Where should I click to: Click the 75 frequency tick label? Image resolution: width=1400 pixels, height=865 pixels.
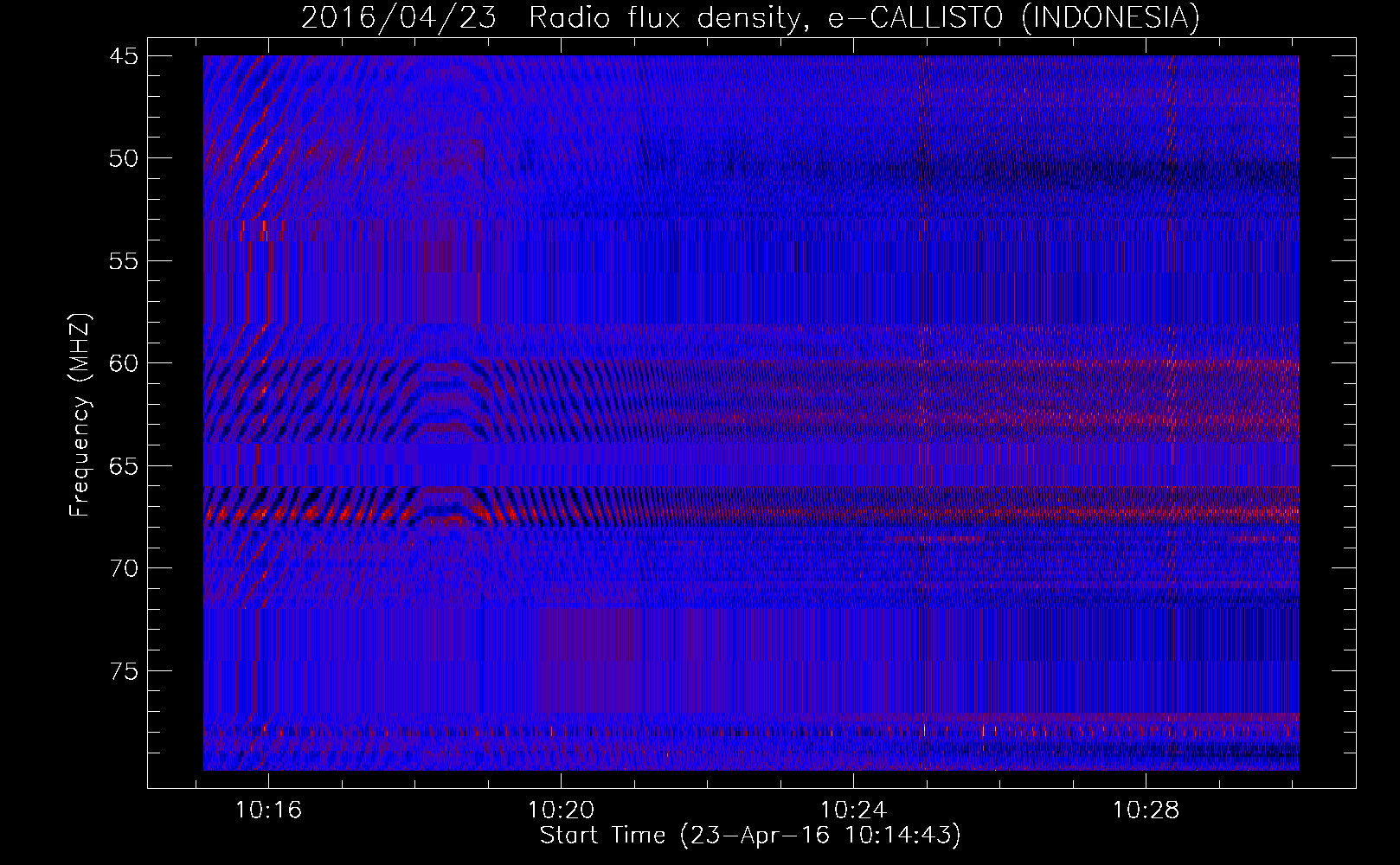click(123, 671)
